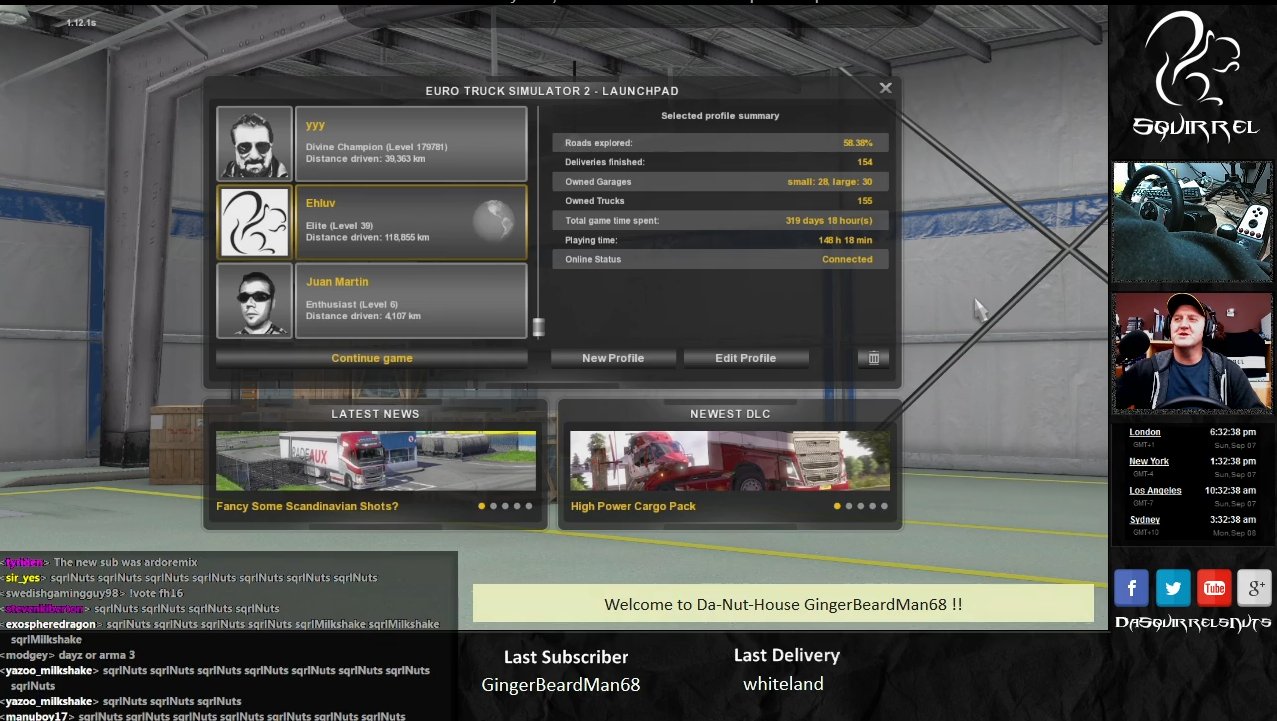Screen dimensions: 1277x721
Task: Select first page dot under Latest News
Action: pyautogui.click(x=482, y=506)
